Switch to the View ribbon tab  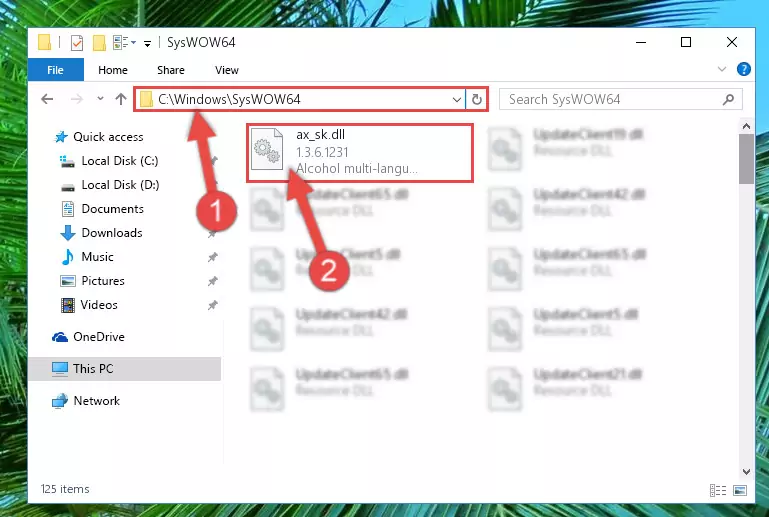pos(227,70)
